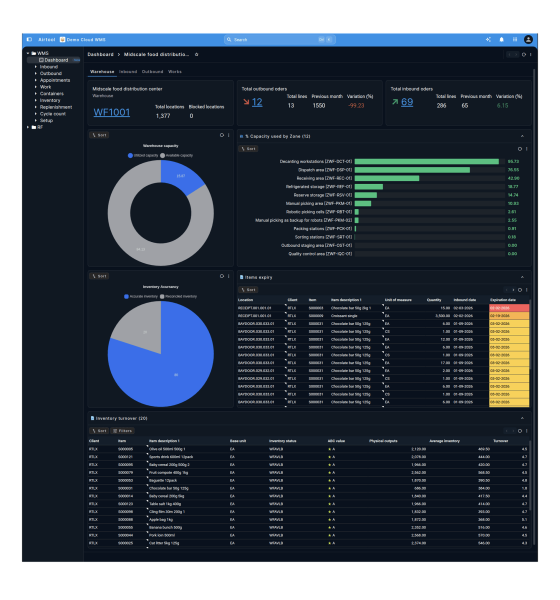Click Sort button in Inventory turnover panel
Screen dimensions: 560x600
pos(99,431)
